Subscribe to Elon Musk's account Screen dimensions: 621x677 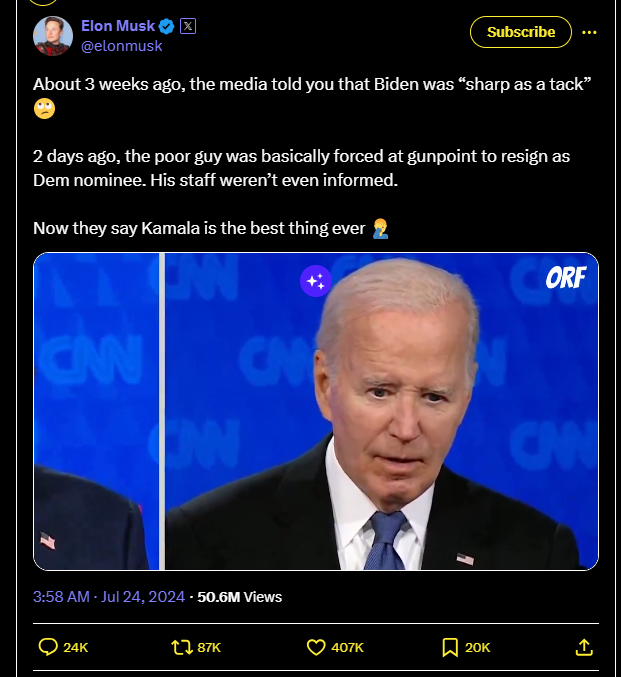(521, 32)
